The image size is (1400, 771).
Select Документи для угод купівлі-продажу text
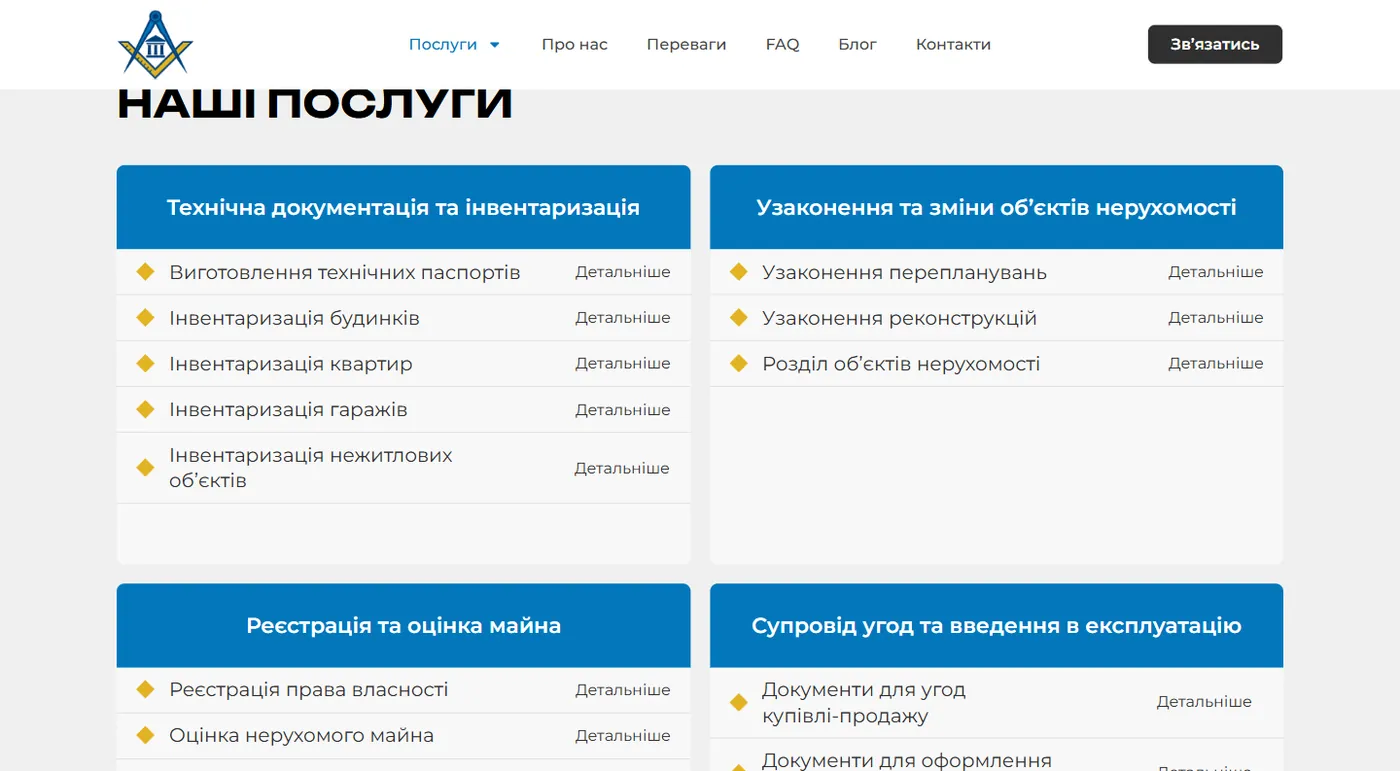pyautogui.click(x=864, y=702)
